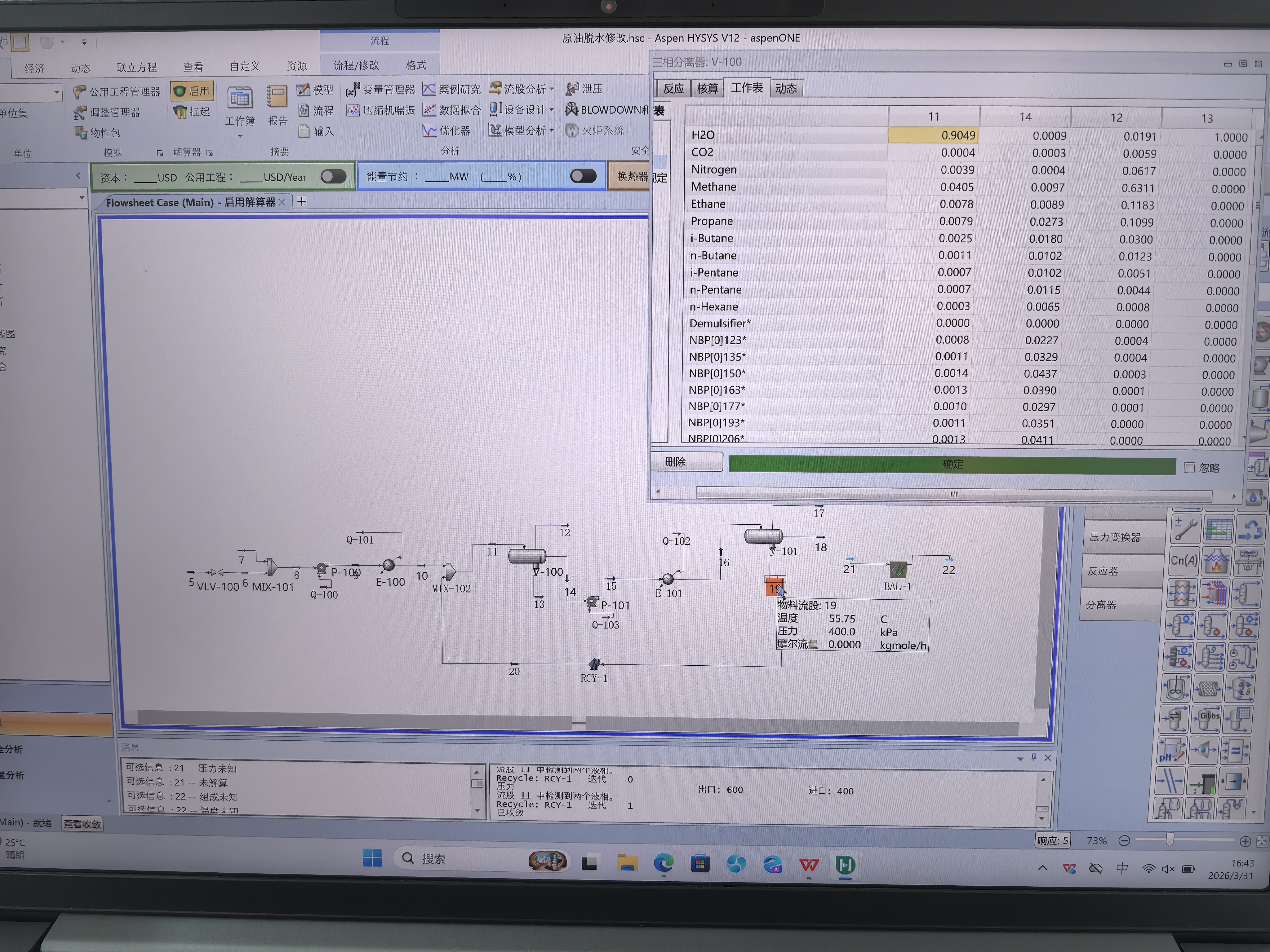Toggle the capital cost economics switch
This screenshot has height=952, width=1270.
(x=333, y=177)
